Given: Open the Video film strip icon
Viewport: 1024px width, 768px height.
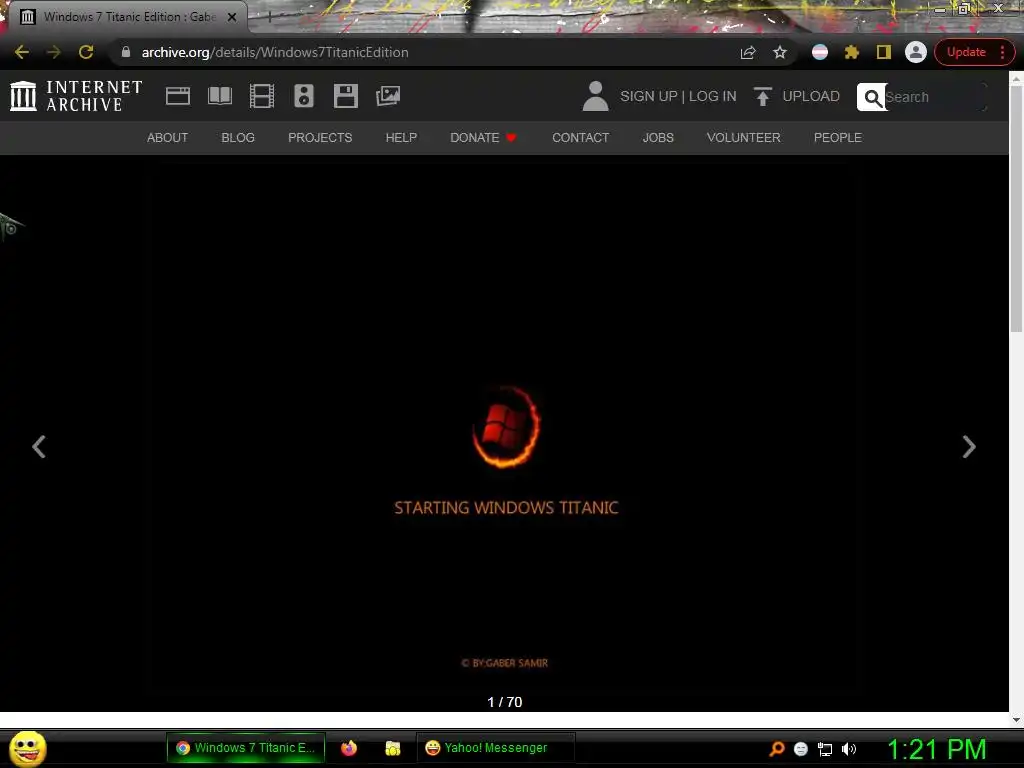Looking at the screenshot, I should [x=262, y=96].
